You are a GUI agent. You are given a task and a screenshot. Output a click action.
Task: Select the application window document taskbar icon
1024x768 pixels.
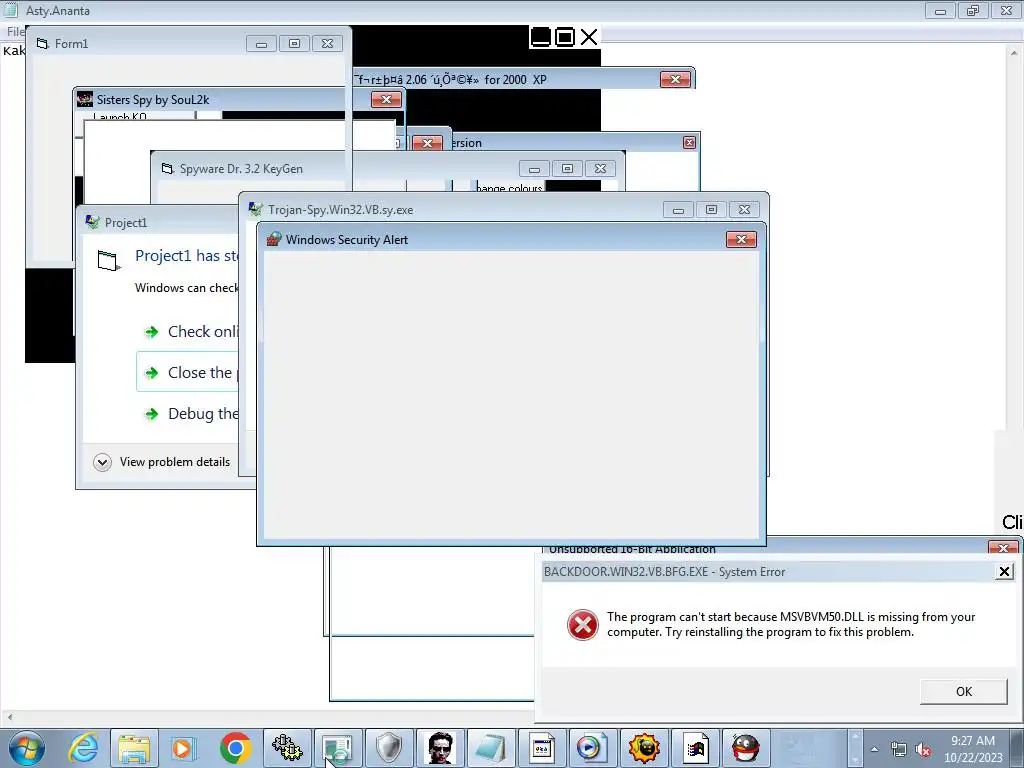click(541, 748)
